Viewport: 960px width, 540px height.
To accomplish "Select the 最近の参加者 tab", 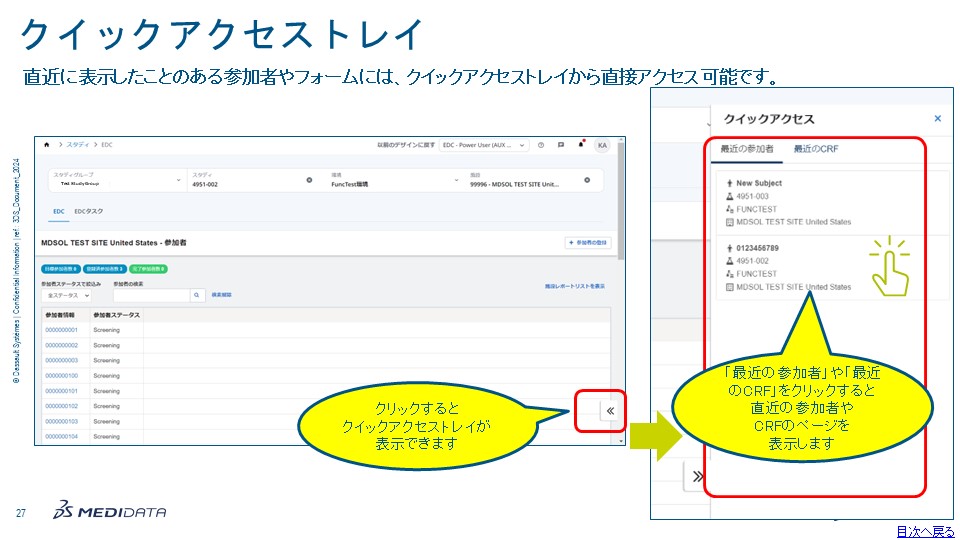I will (x=746, y=149).
